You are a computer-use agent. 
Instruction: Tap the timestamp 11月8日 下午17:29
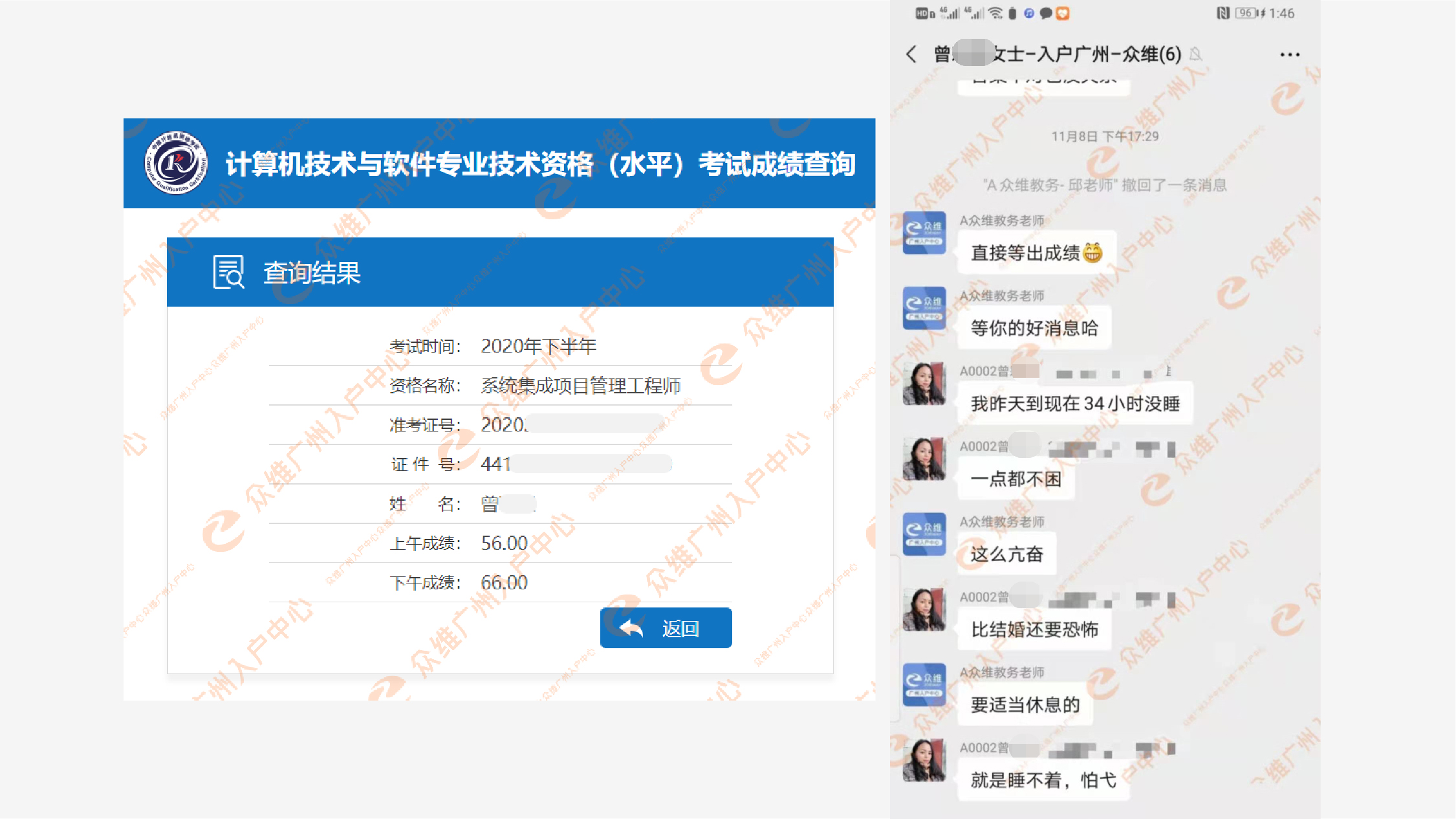coord(1105,136)
